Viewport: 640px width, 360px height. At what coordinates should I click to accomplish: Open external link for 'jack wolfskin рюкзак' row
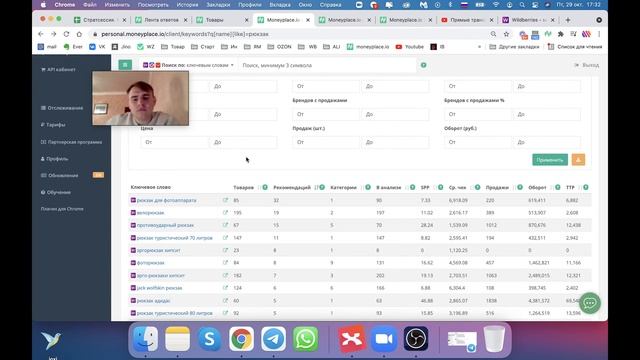pos(225,288)
